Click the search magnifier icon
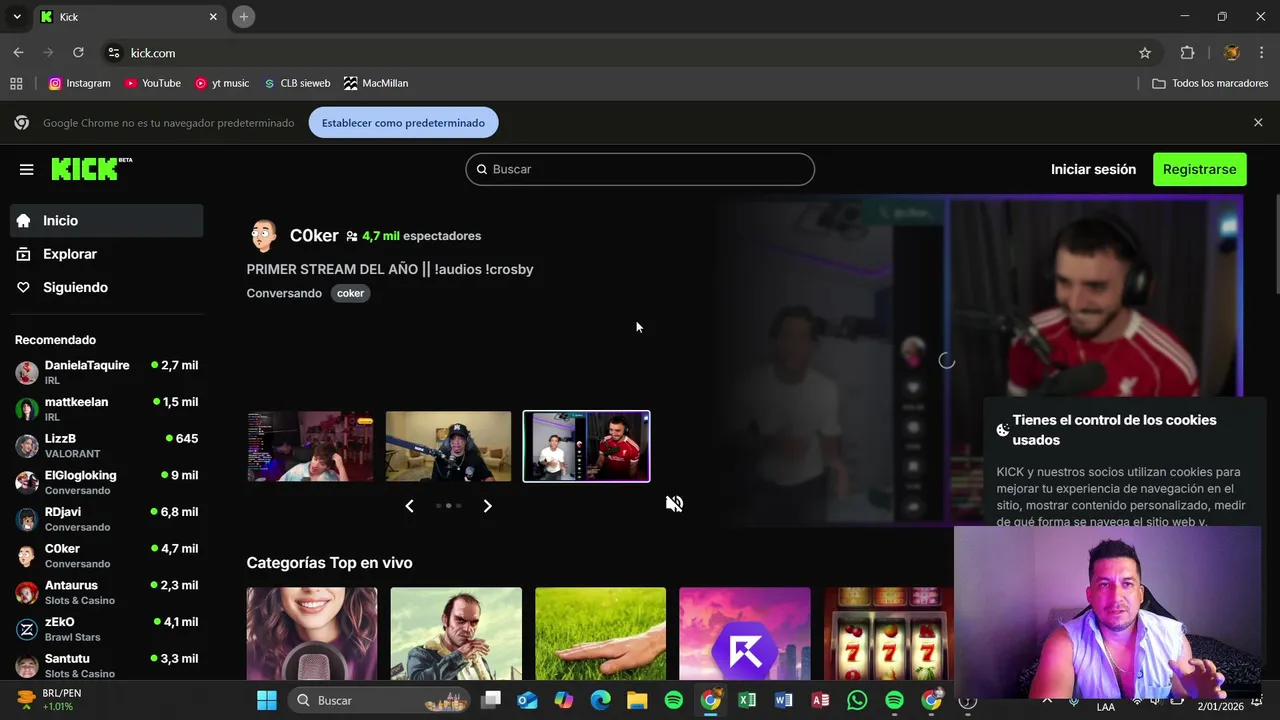The height and width of the screenshot is (720, 1280). (482, 169)
